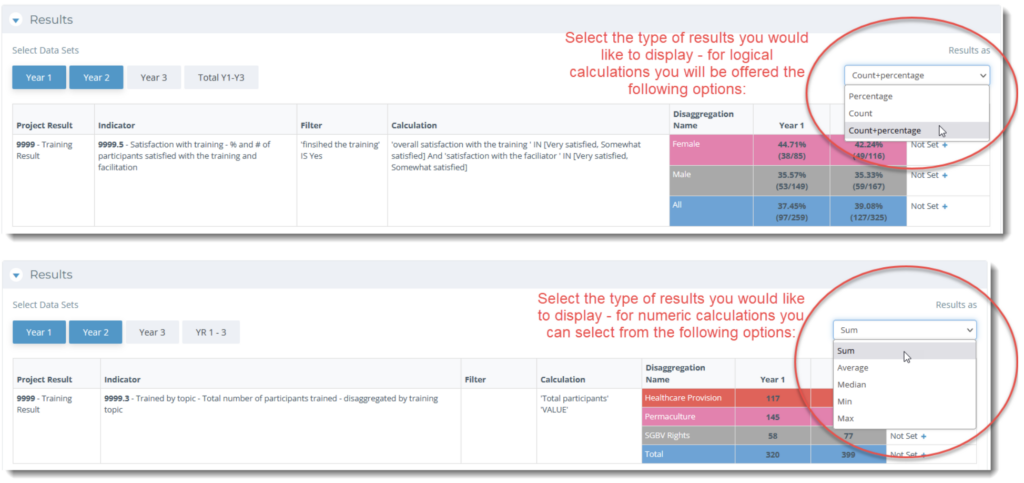Screen dimensions: 1024x483
Task: Click plus icon next to Female Not Set
Action: 944,144
